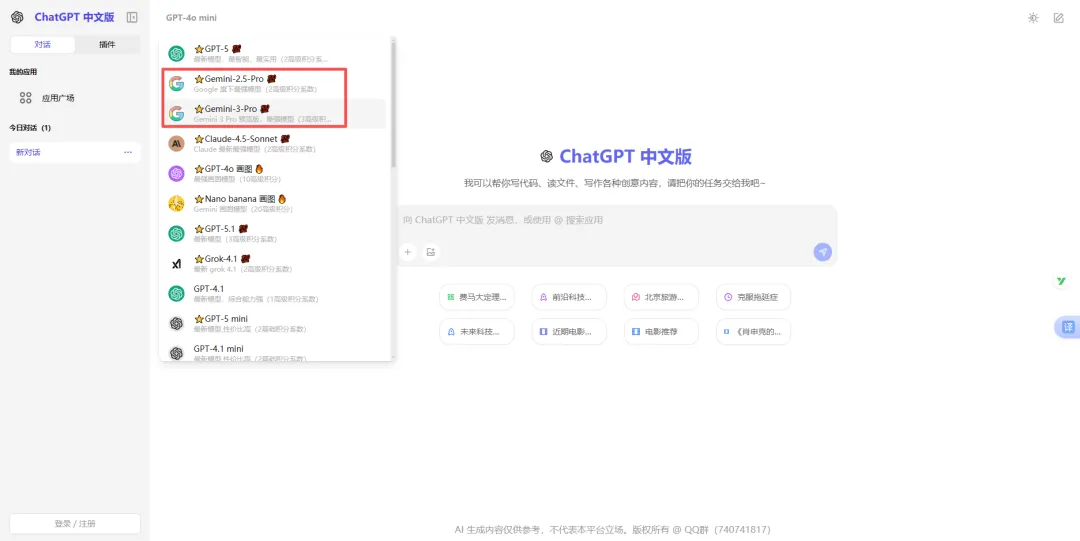Image resolution: width=1080 pixels, height=541 pixels.
Task: Switch to the 插件 tab
Action: [x=107, y=44]
